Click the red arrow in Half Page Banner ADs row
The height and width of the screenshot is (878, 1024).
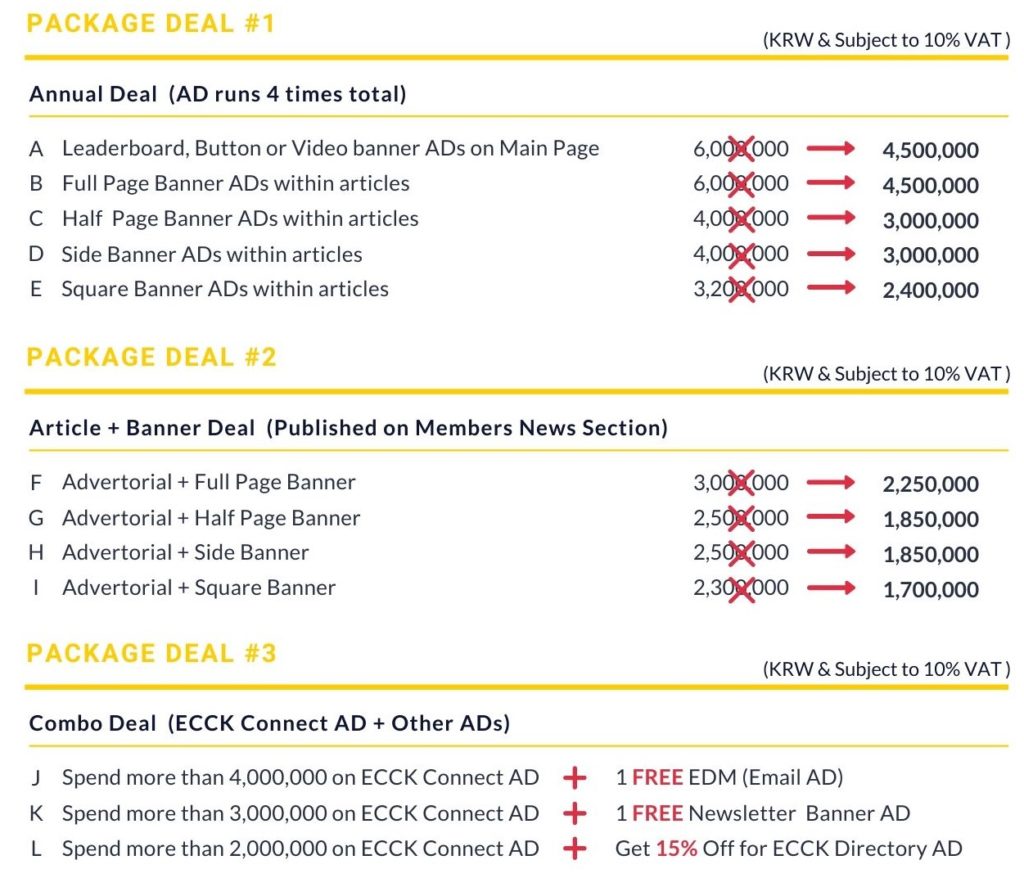tap(831, 219)
